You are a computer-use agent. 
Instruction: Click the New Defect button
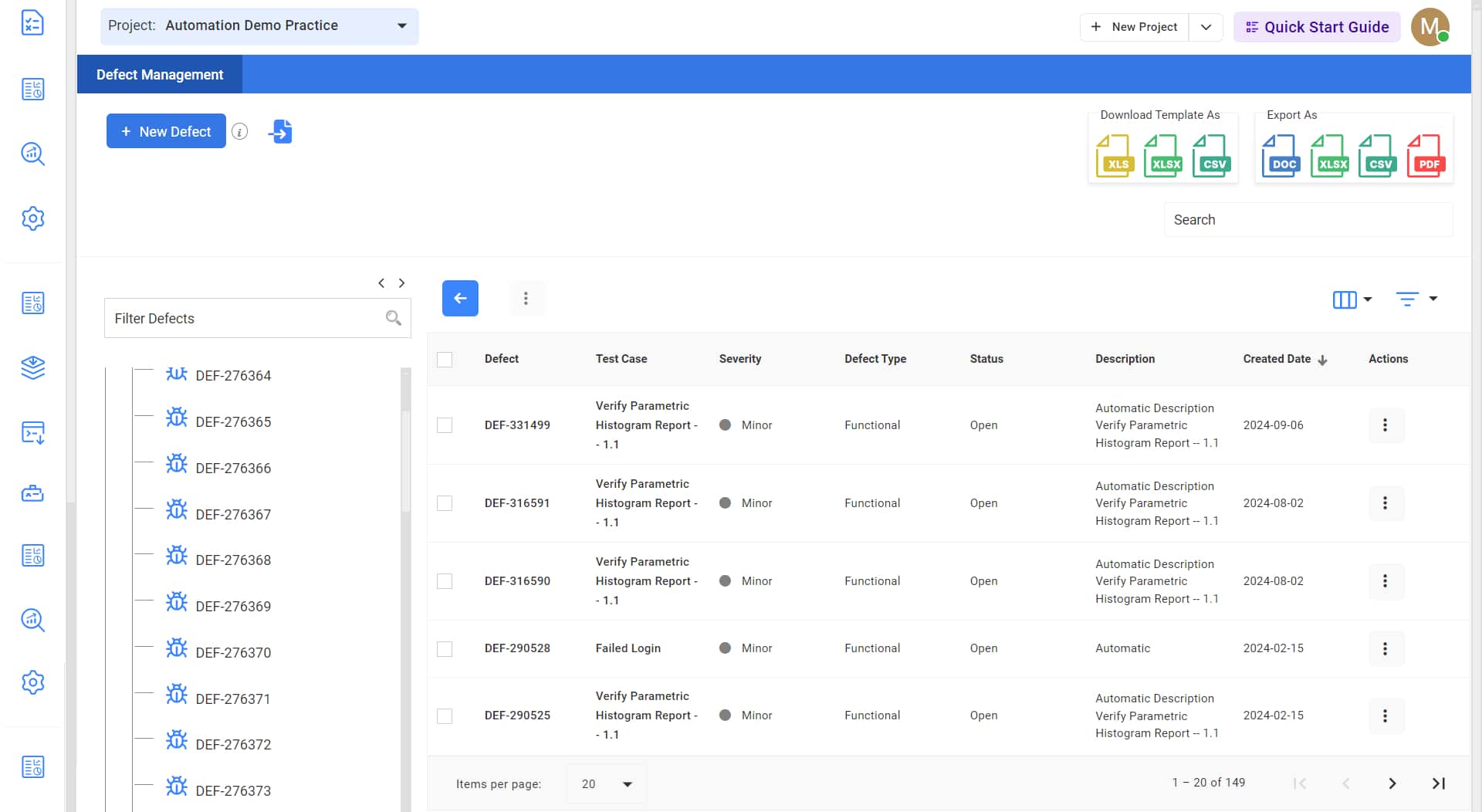click(166, 131)
